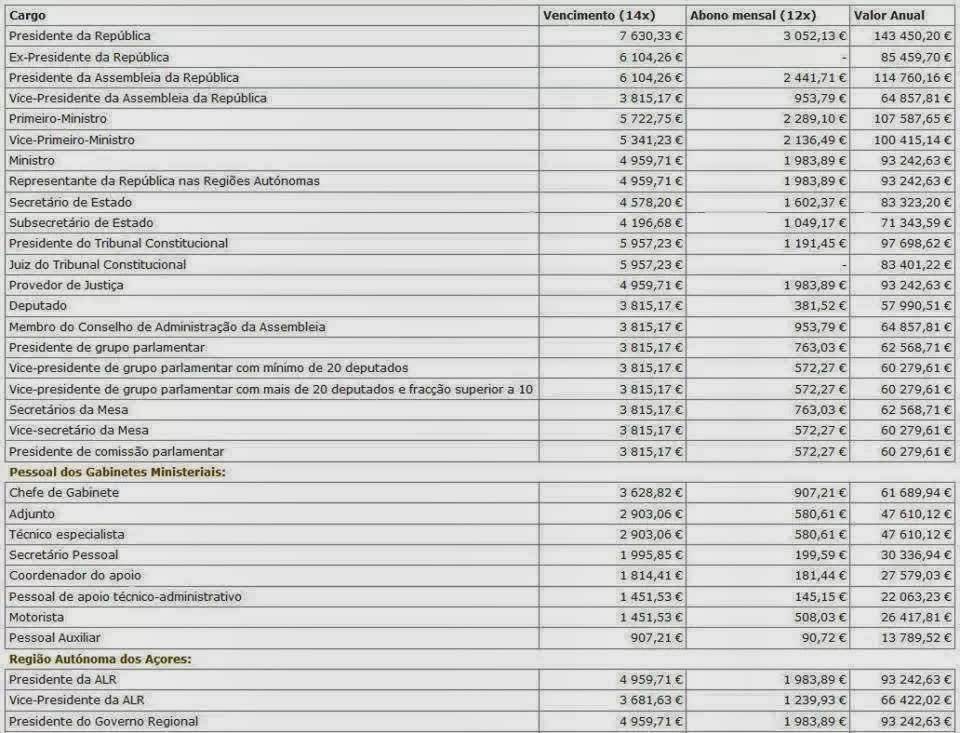This screenshot has height=733, width=960.
Task: Select the "Vice-Presidente da ALR" row label
Action: [77, 701]
